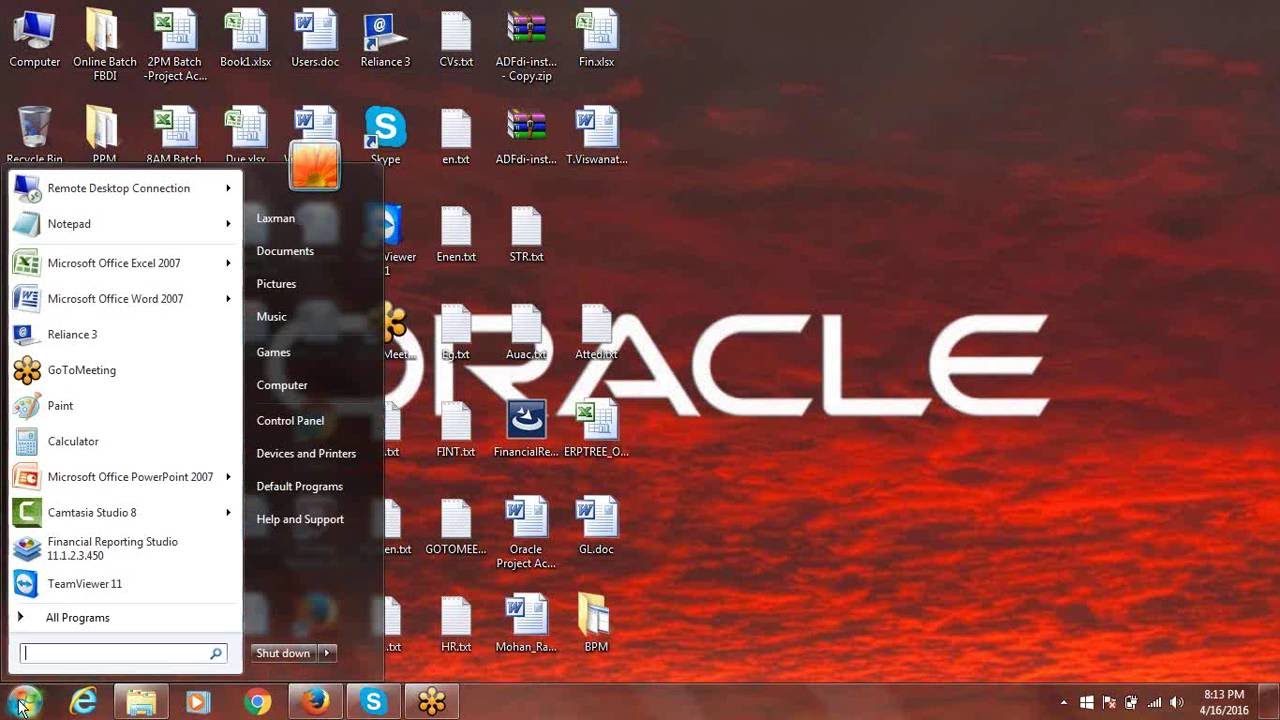Expand PowerPoint 2007 recent files arrow
Image resolution: width=1280 pixels, height=720 pixels.
click(228, 477)
